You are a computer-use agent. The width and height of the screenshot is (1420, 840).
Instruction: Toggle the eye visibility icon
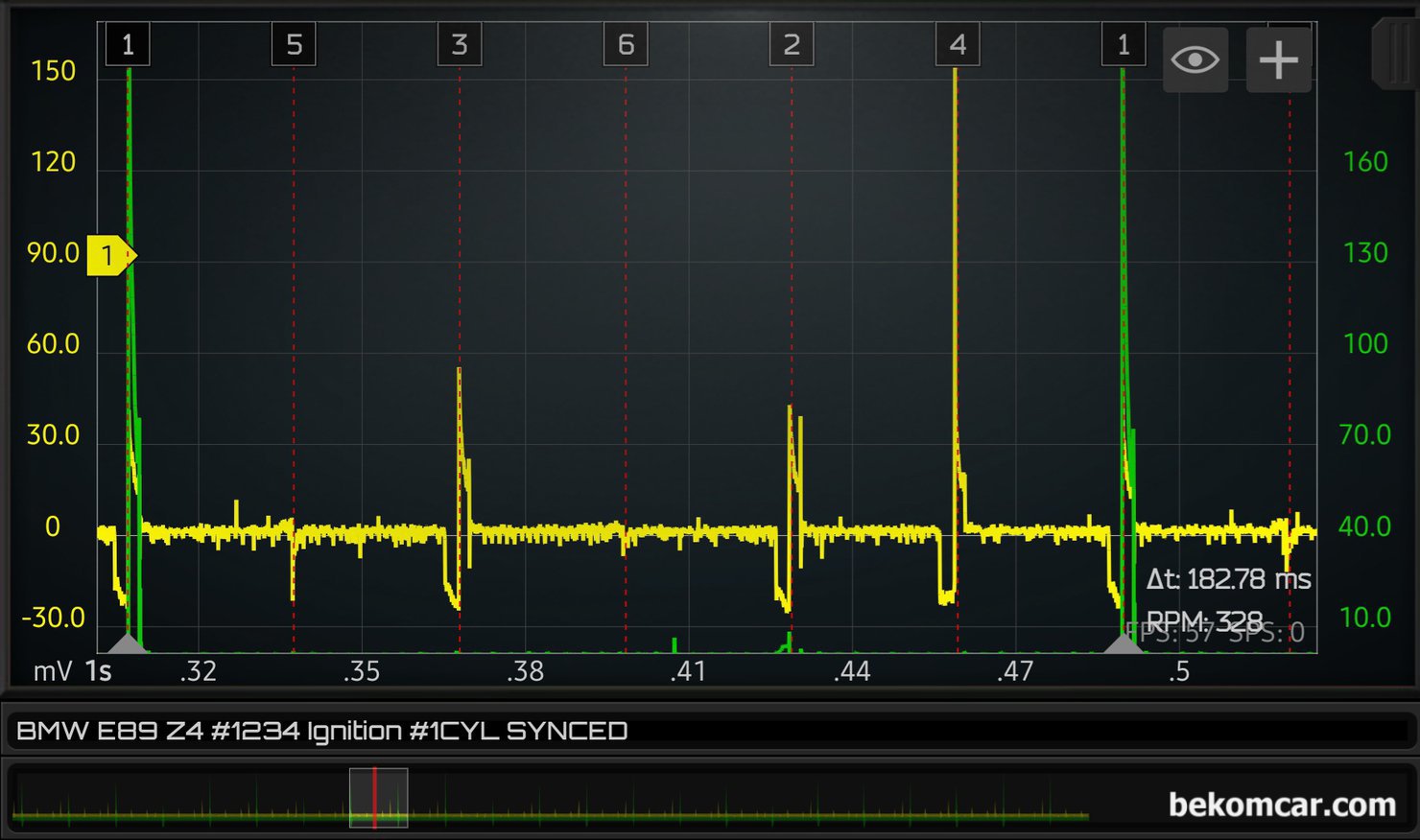[x=1195, y=60]
